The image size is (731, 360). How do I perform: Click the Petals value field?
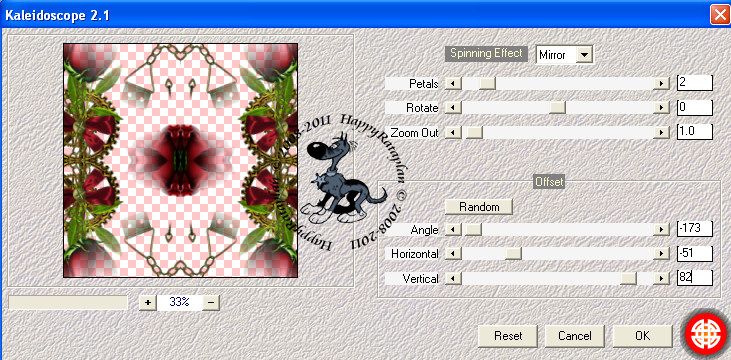click(x=695, y=83)
